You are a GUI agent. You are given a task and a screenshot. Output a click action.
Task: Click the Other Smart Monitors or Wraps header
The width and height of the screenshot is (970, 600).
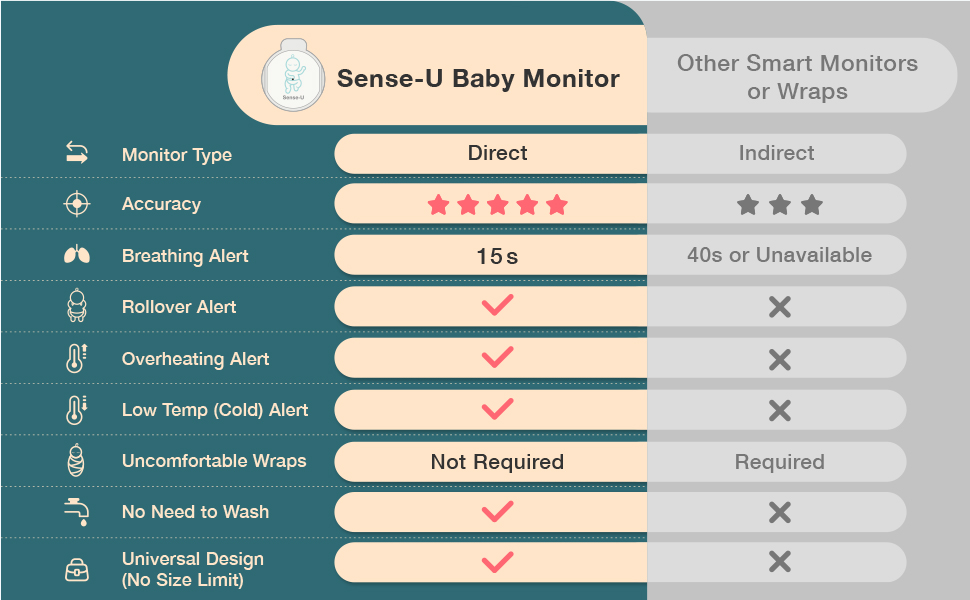797,77
